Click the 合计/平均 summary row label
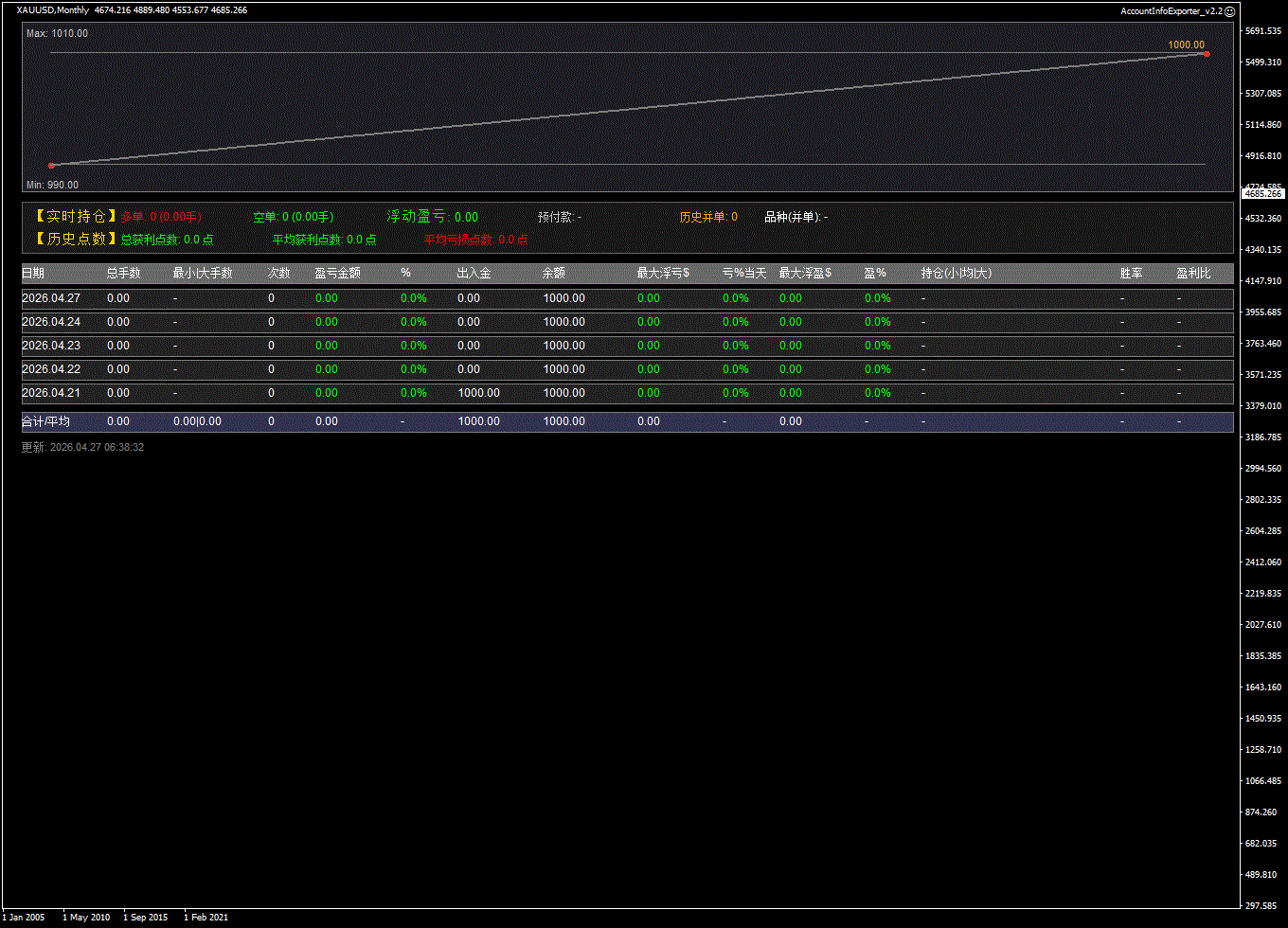The image size is (1288, 928). (x=45, y=421)
